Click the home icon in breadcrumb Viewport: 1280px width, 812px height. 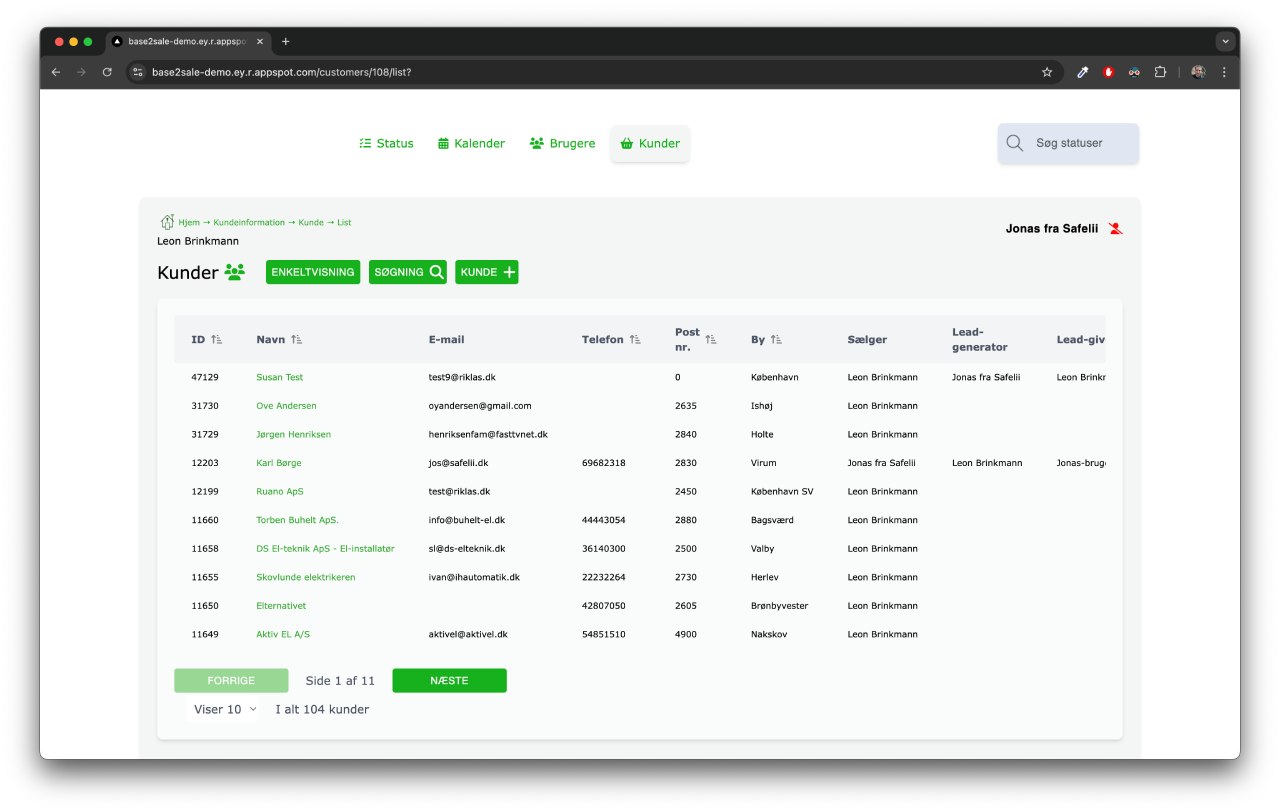[167, 222]
